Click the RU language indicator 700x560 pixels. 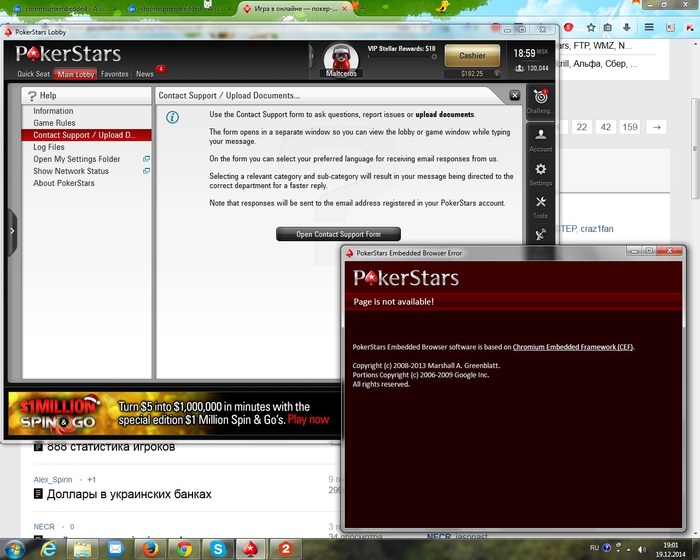point(594,548)
